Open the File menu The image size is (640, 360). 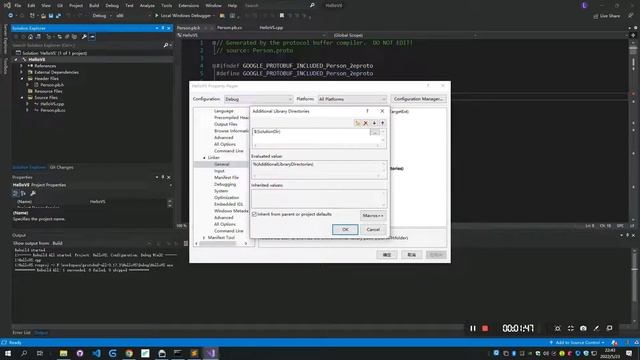click(18, 6)
